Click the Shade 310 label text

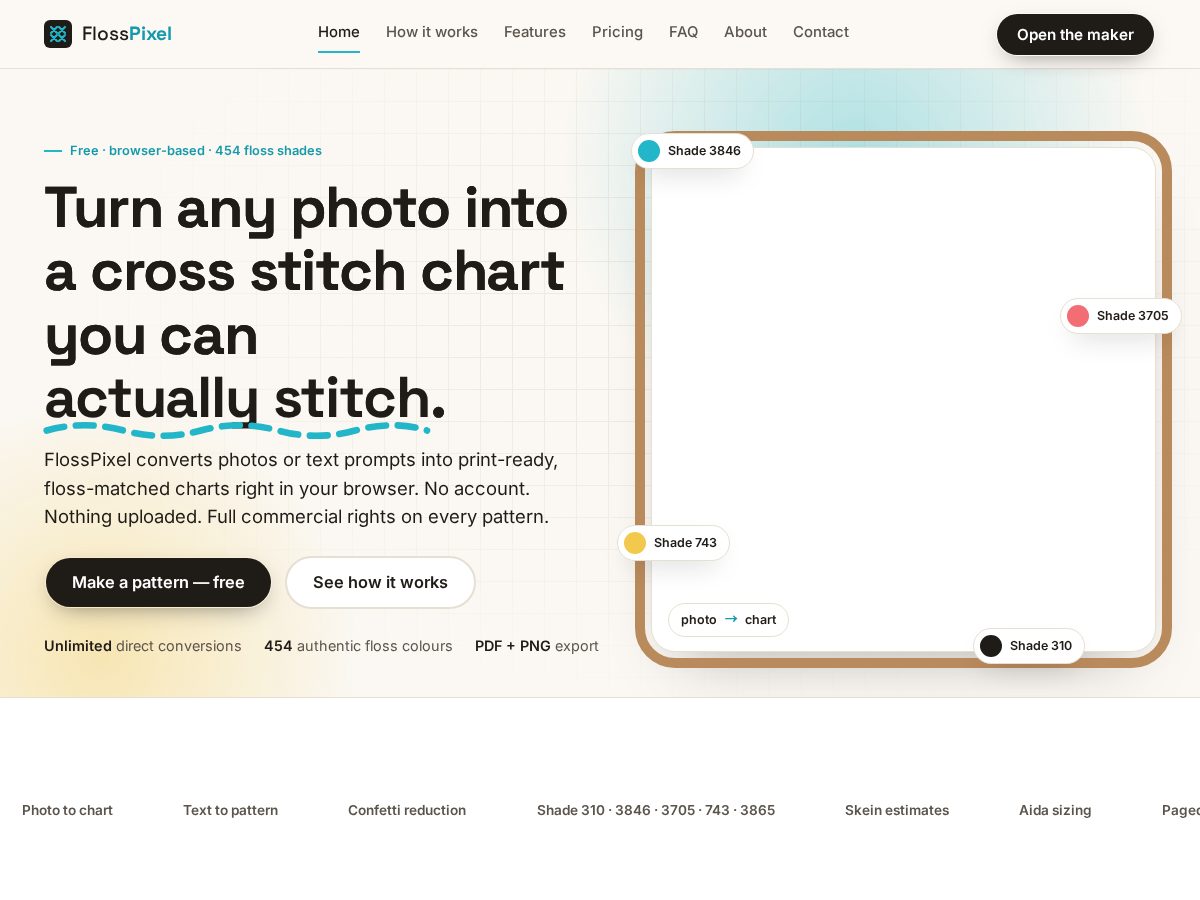(1041, 646)
